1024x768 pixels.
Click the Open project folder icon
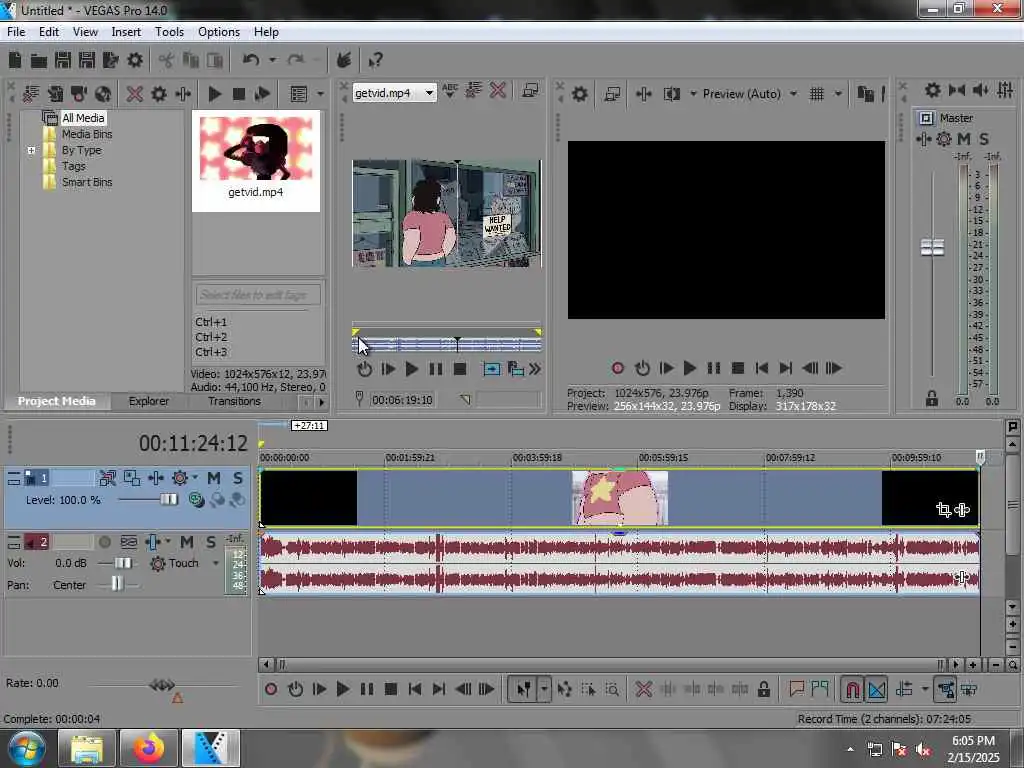click(39, 61)
